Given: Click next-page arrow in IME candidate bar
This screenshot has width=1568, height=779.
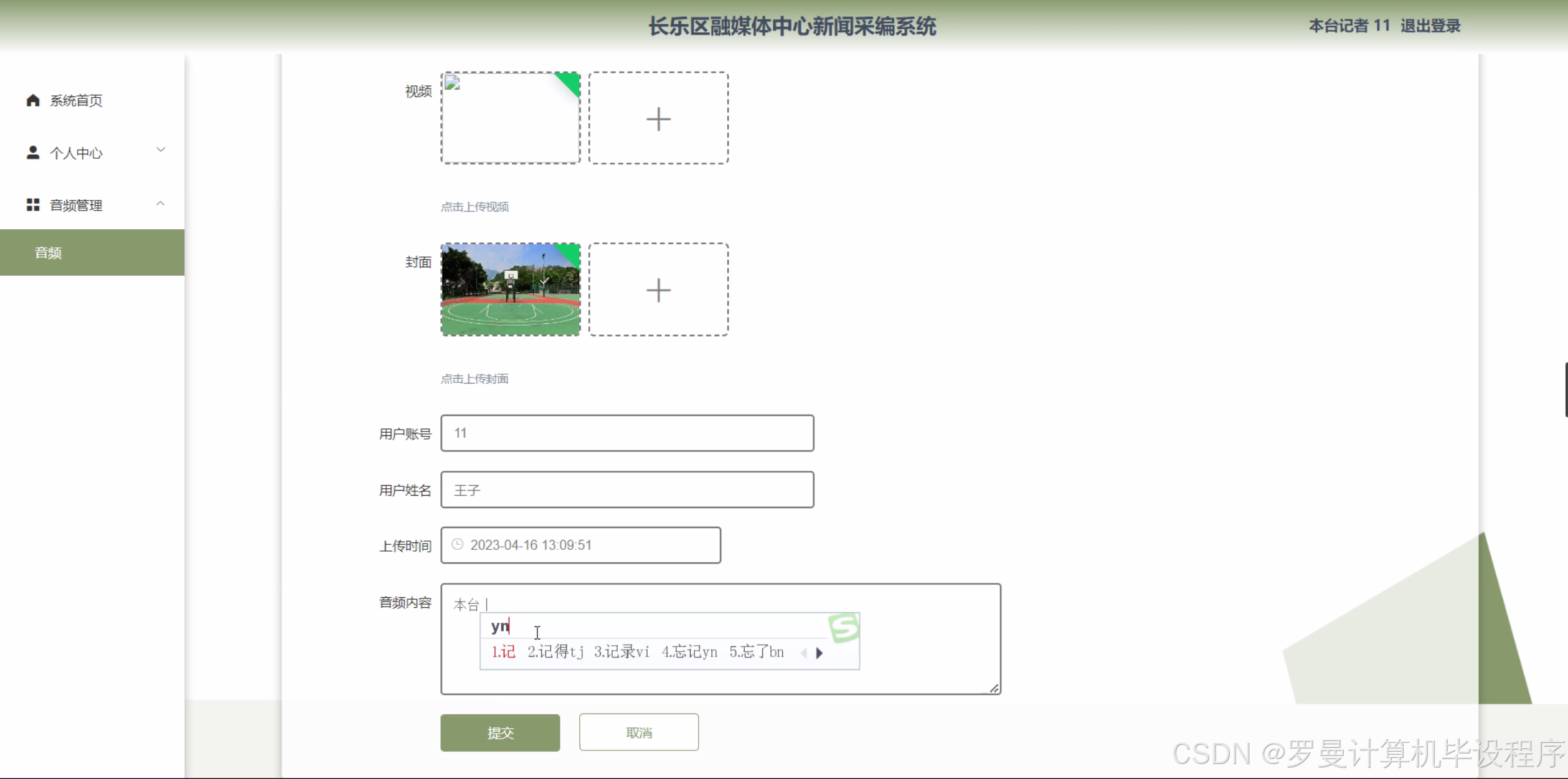Looking at the screenshot, I should (x=819, y=653).
